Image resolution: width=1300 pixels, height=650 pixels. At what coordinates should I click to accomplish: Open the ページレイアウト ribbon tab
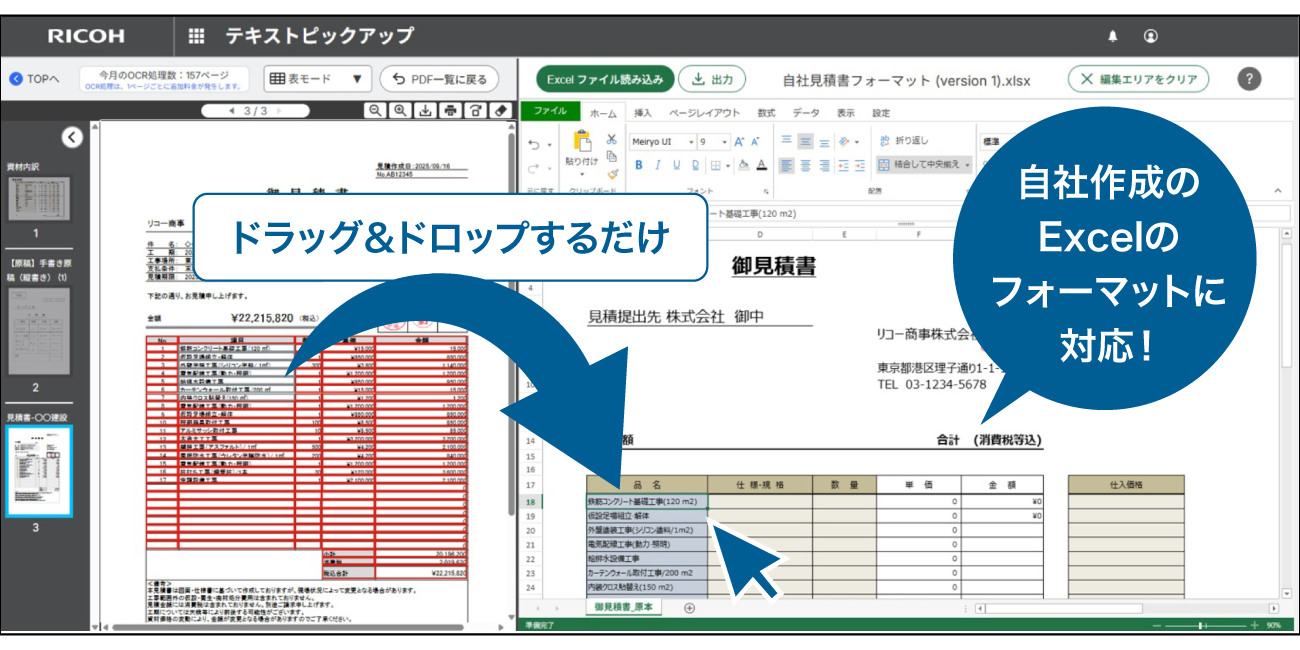pos(704,113)
